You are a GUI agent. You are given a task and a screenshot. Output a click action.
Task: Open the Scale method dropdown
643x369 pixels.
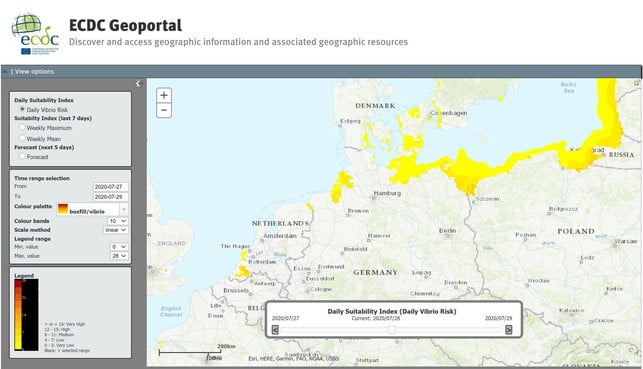[x=116, y=230]
